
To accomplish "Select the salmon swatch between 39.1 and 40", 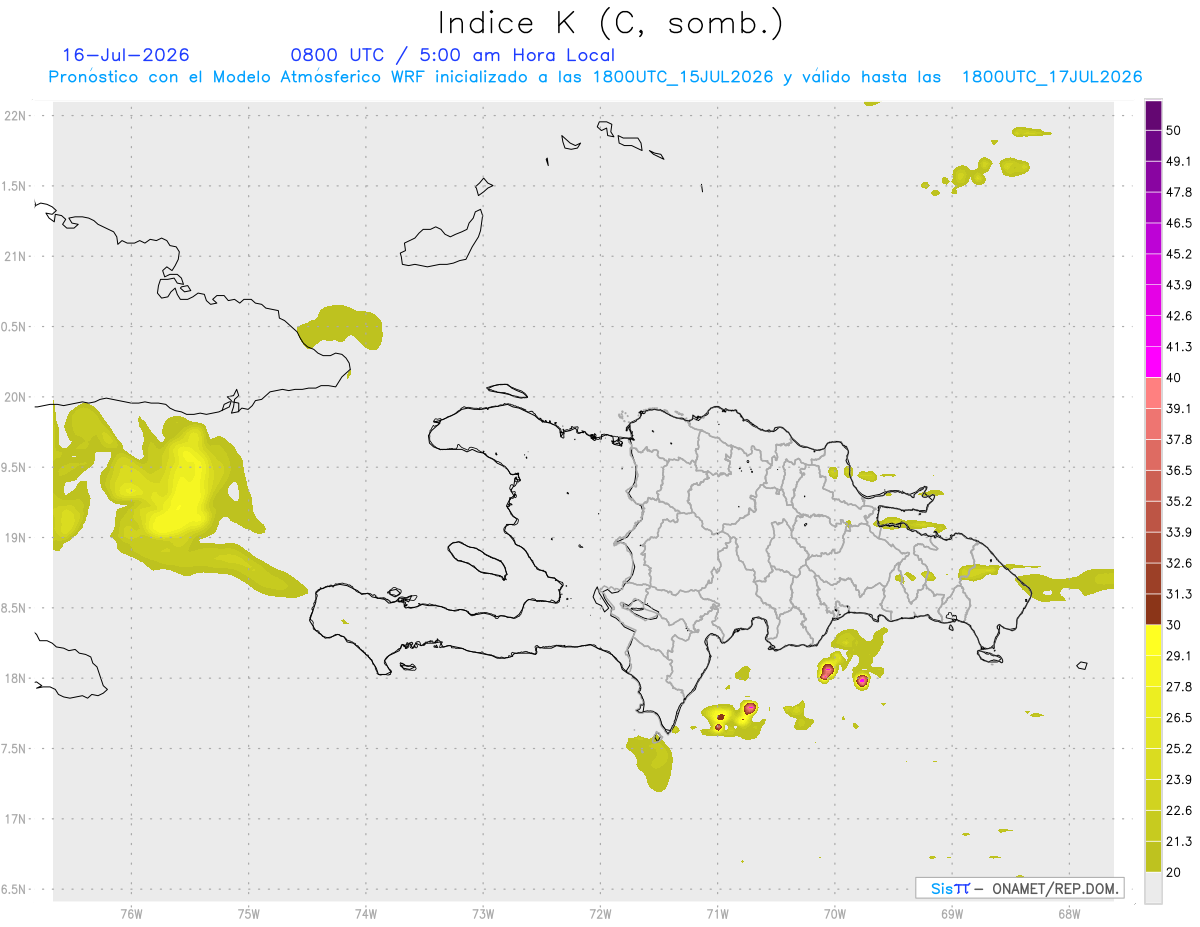I will pyautogui.click(x=1153, y=393).
